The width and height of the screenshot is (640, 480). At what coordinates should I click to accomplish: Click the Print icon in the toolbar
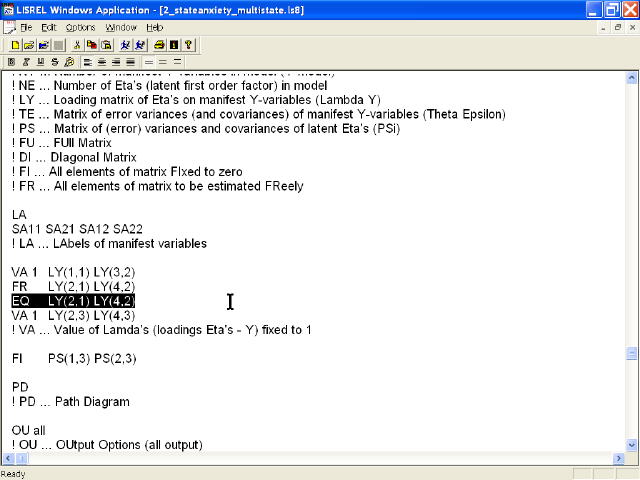159,45
